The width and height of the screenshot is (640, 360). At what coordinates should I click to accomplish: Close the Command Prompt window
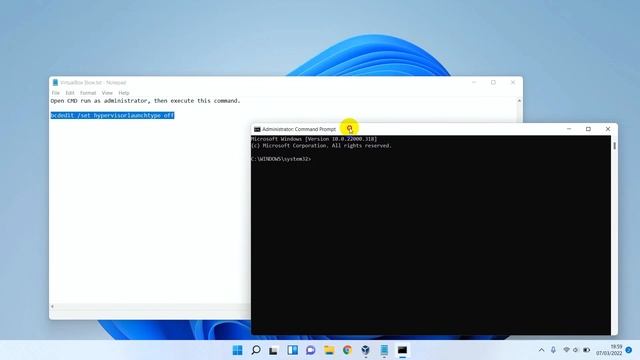[x=608, y=129]
